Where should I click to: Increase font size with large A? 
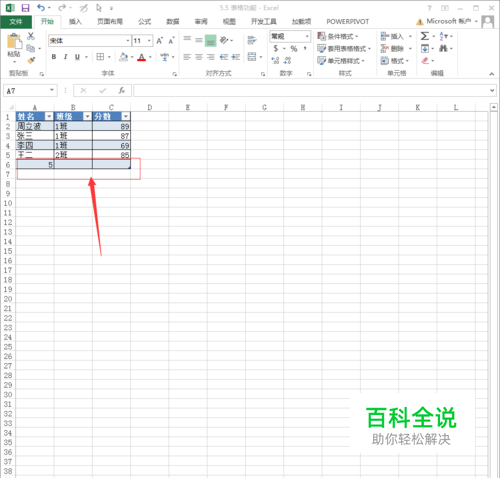click(159, 41)
